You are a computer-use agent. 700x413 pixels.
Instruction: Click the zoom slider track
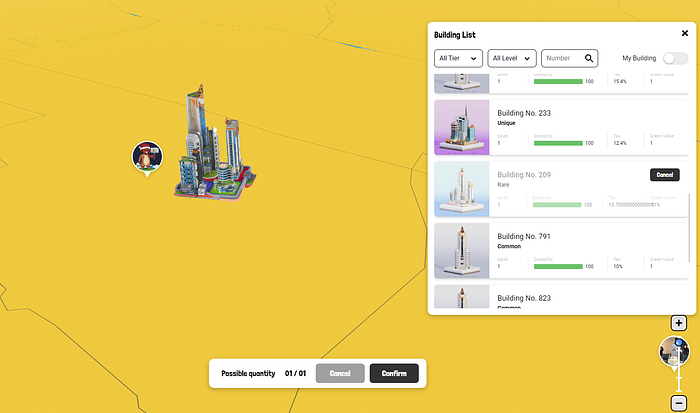pos(679,382)
